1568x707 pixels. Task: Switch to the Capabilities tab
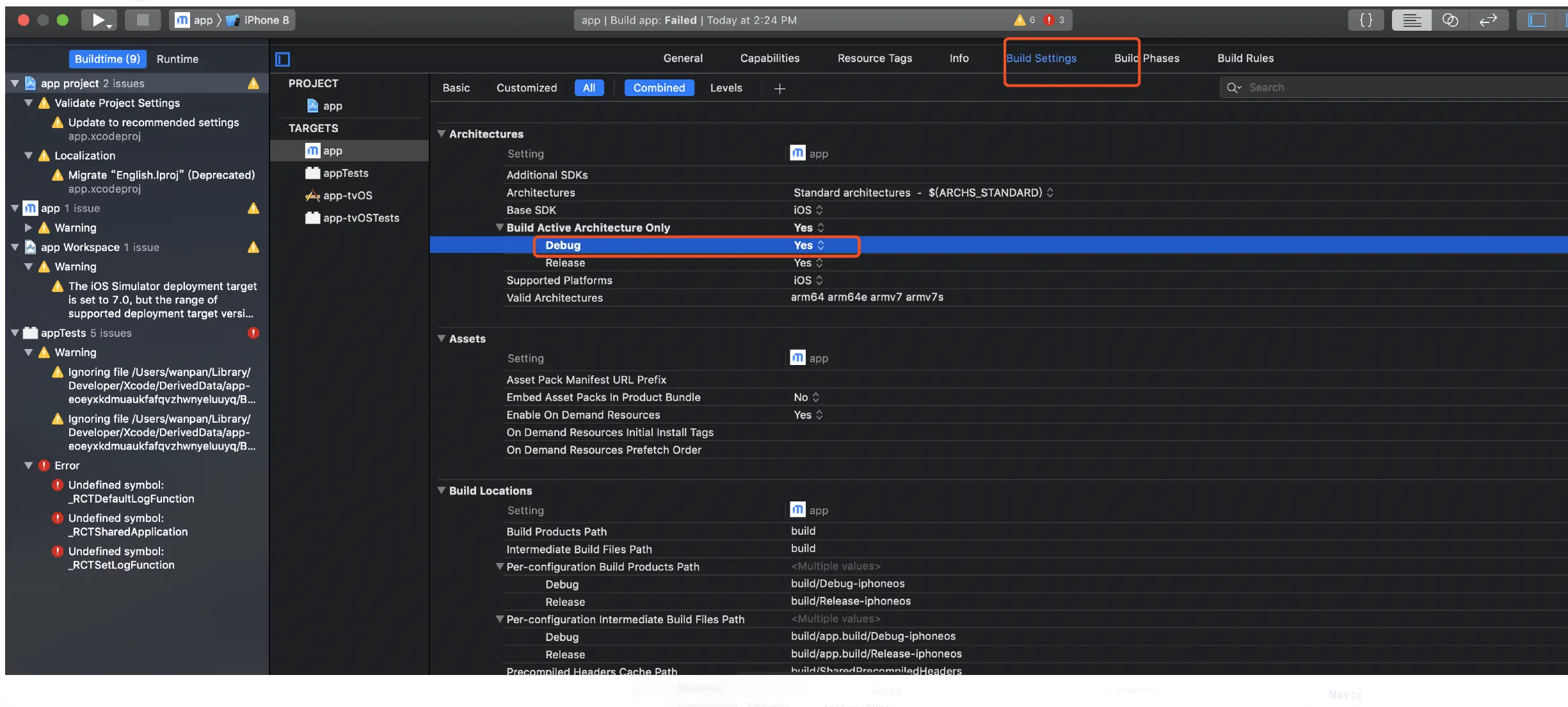click(x=769, y=58)
